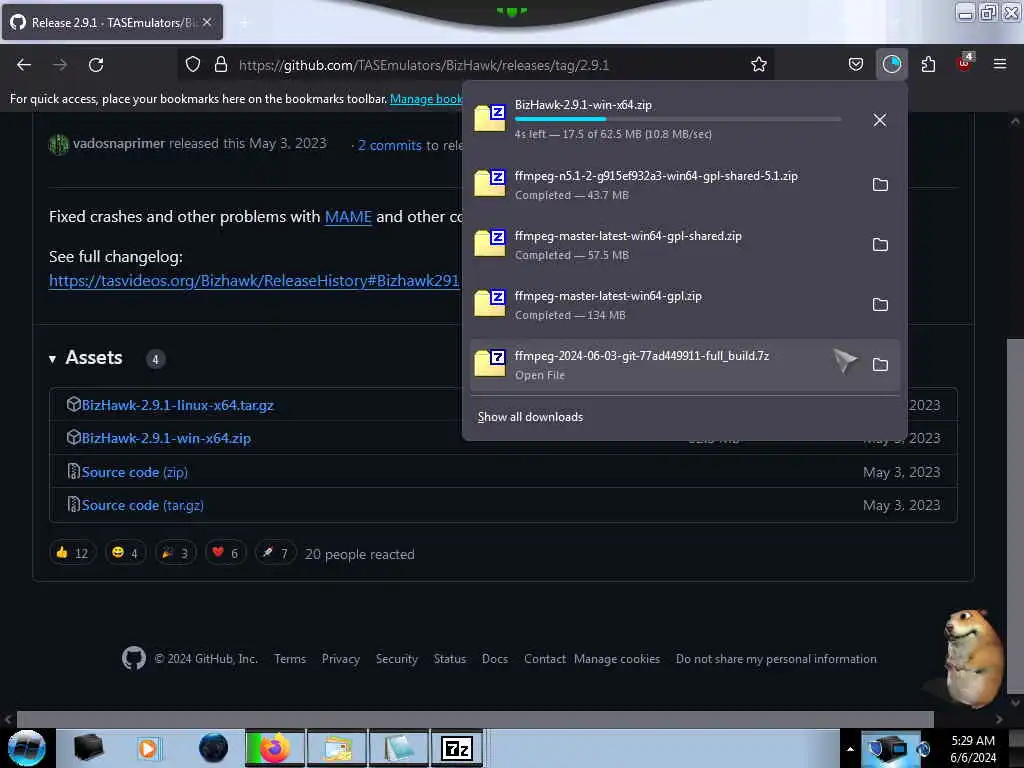The width and height of the screenshot is (1024, 768).
Task: Select the Release 2.9.1 browser tab
Action: (x=112, y=22)
